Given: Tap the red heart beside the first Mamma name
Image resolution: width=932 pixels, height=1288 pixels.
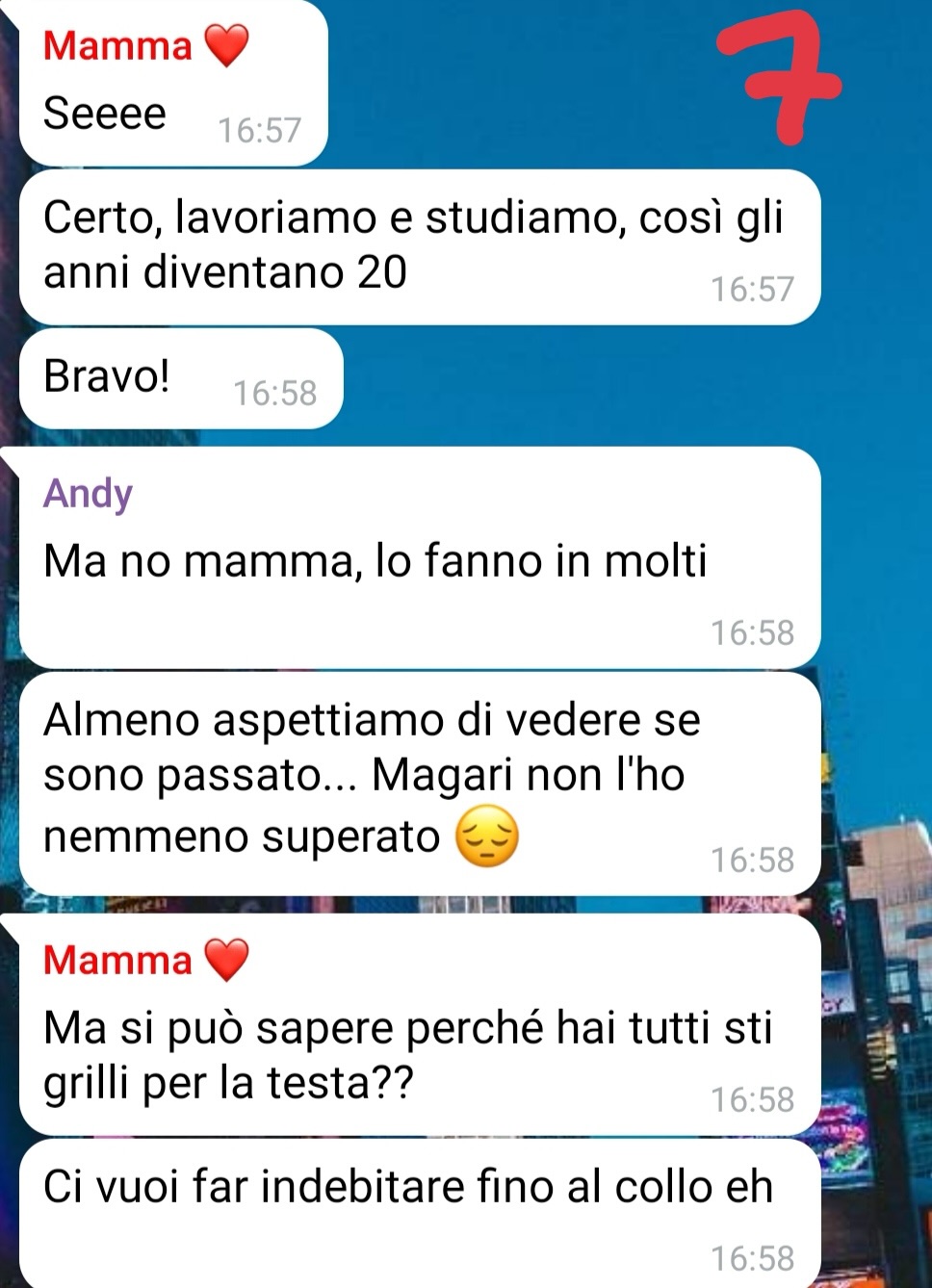Looking at the screenshot, I should [226, 45].
